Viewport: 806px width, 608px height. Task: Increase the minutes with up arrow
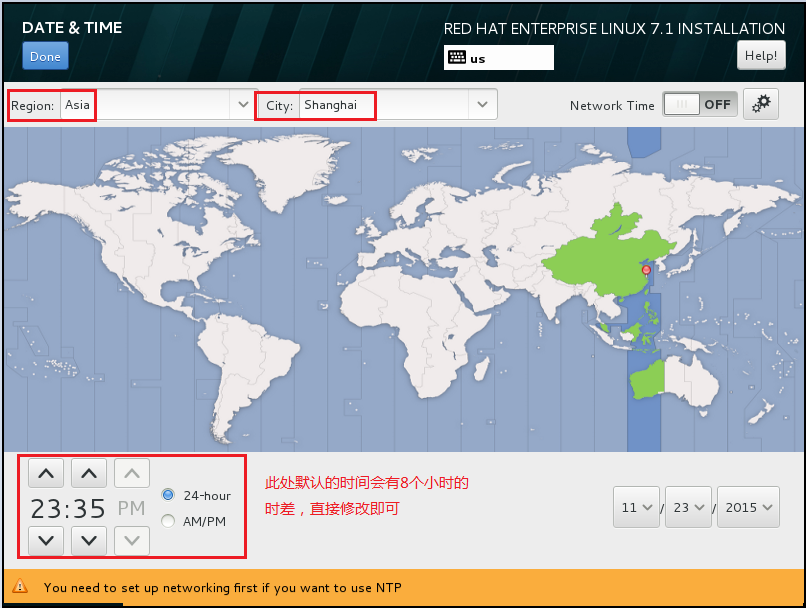pos(89,473)
